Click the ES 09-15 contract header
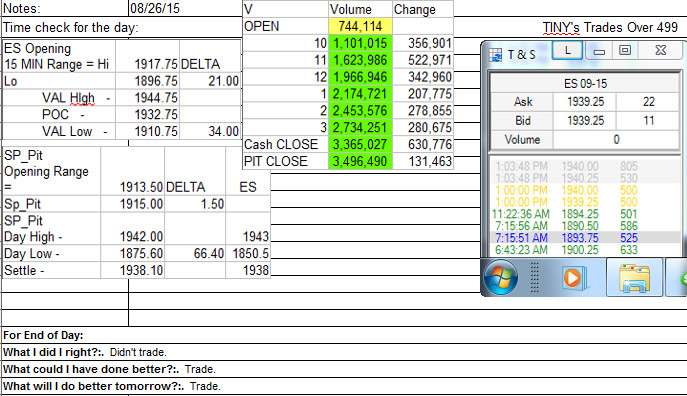Image resolution: width=687 pixels, height=396 pixels. coord(585,83)
